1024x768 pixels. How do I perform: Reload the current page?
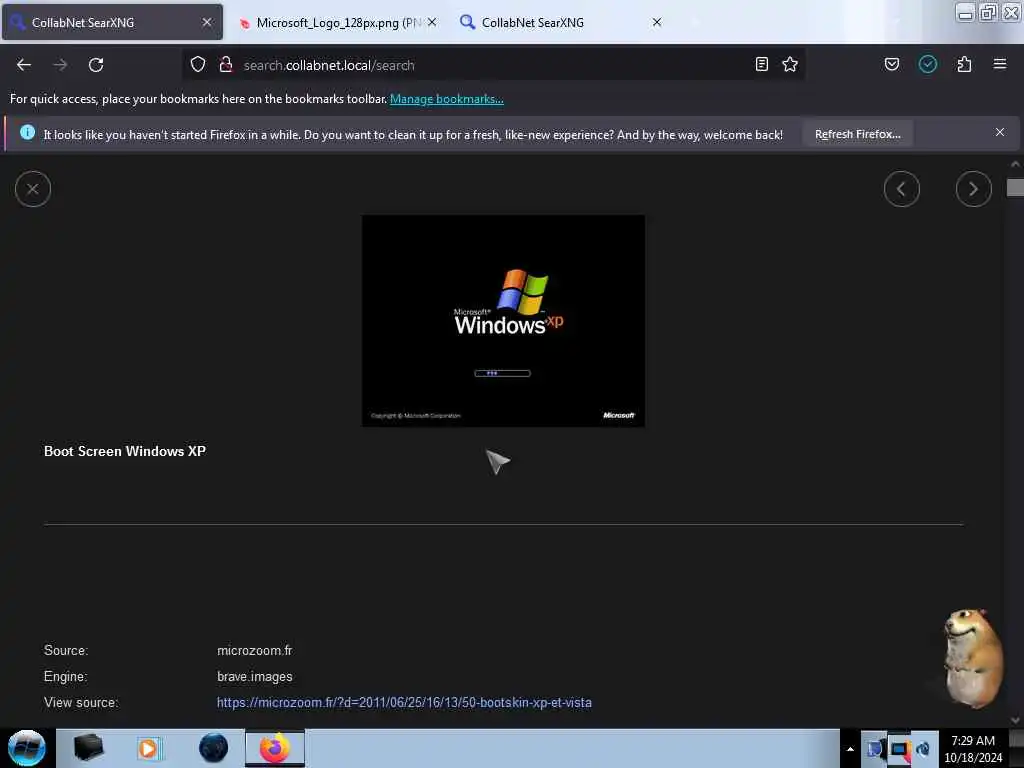click(x=96, y=65)
